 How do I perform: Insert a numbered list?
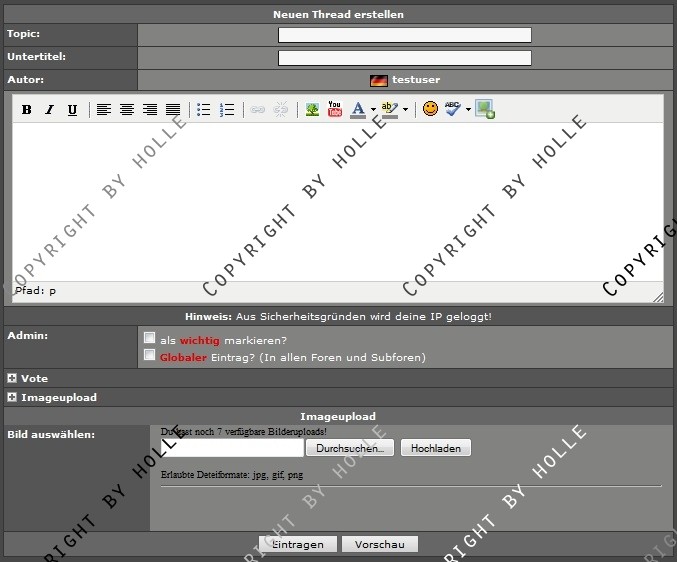tap(227, 110)
